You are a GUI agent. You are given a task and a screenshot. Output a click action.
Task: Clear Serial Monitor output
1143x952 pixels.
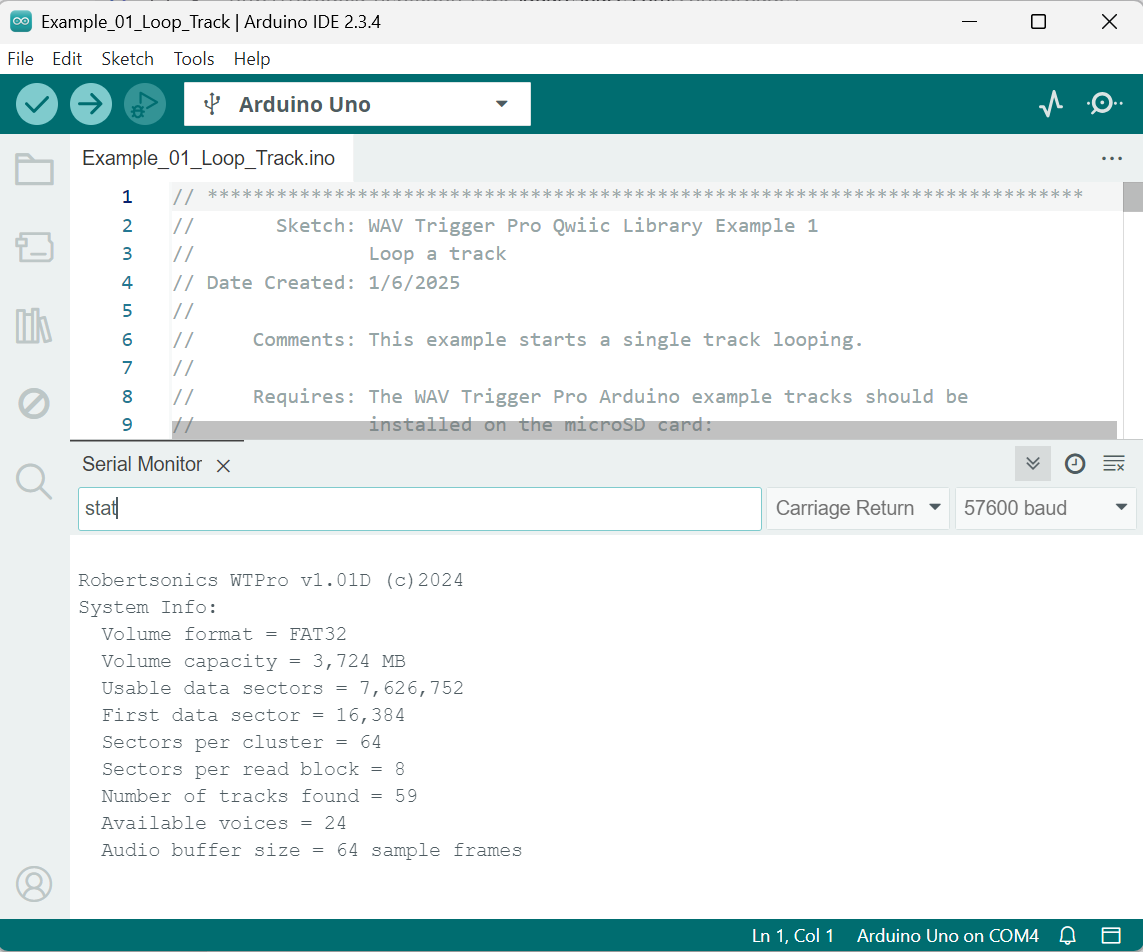tap(1114, 464)
